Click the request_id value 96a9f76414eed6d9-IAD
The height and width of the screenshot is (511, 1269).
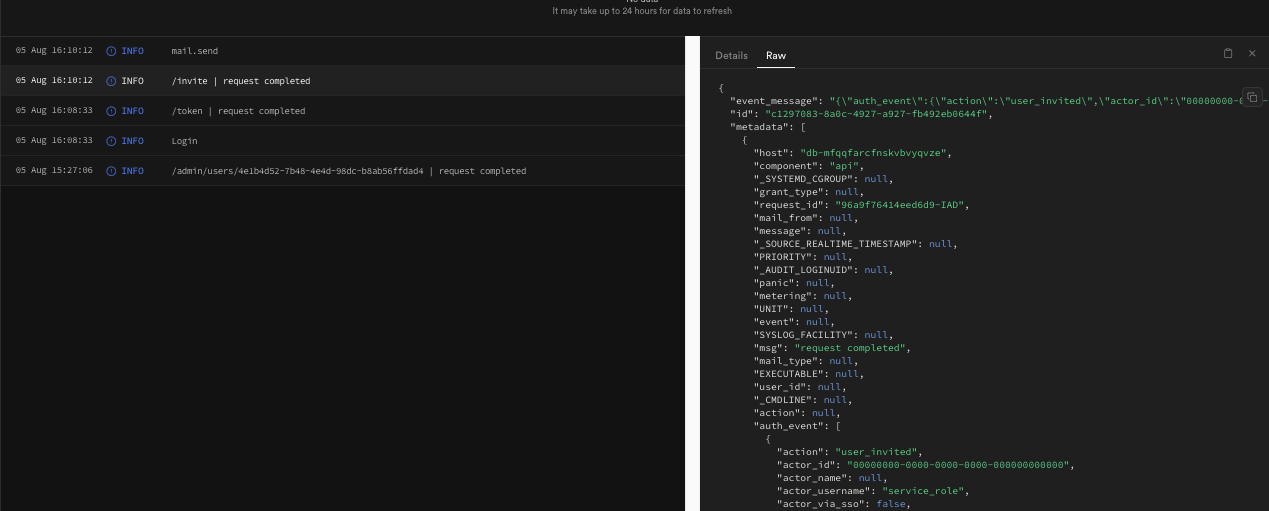click(899, 205)
